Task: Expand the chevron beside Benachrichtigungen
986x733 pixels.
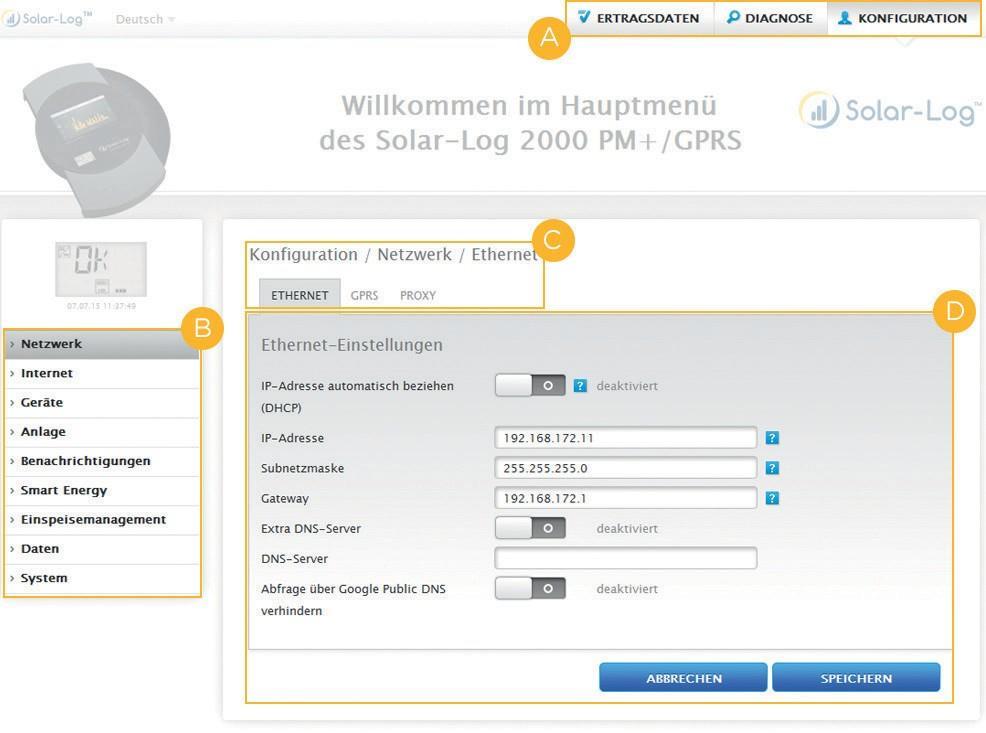Action: [12, 461]
